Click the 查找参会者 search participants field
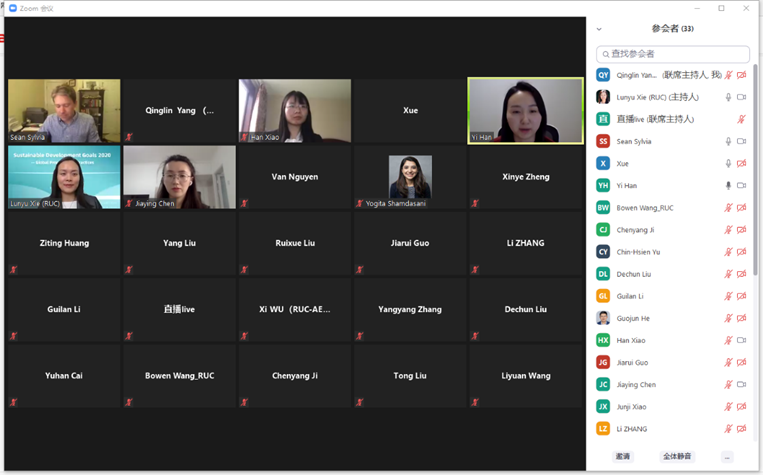This screenshot has height=475, width=763. pyautogui.click(x=673, y=54)
